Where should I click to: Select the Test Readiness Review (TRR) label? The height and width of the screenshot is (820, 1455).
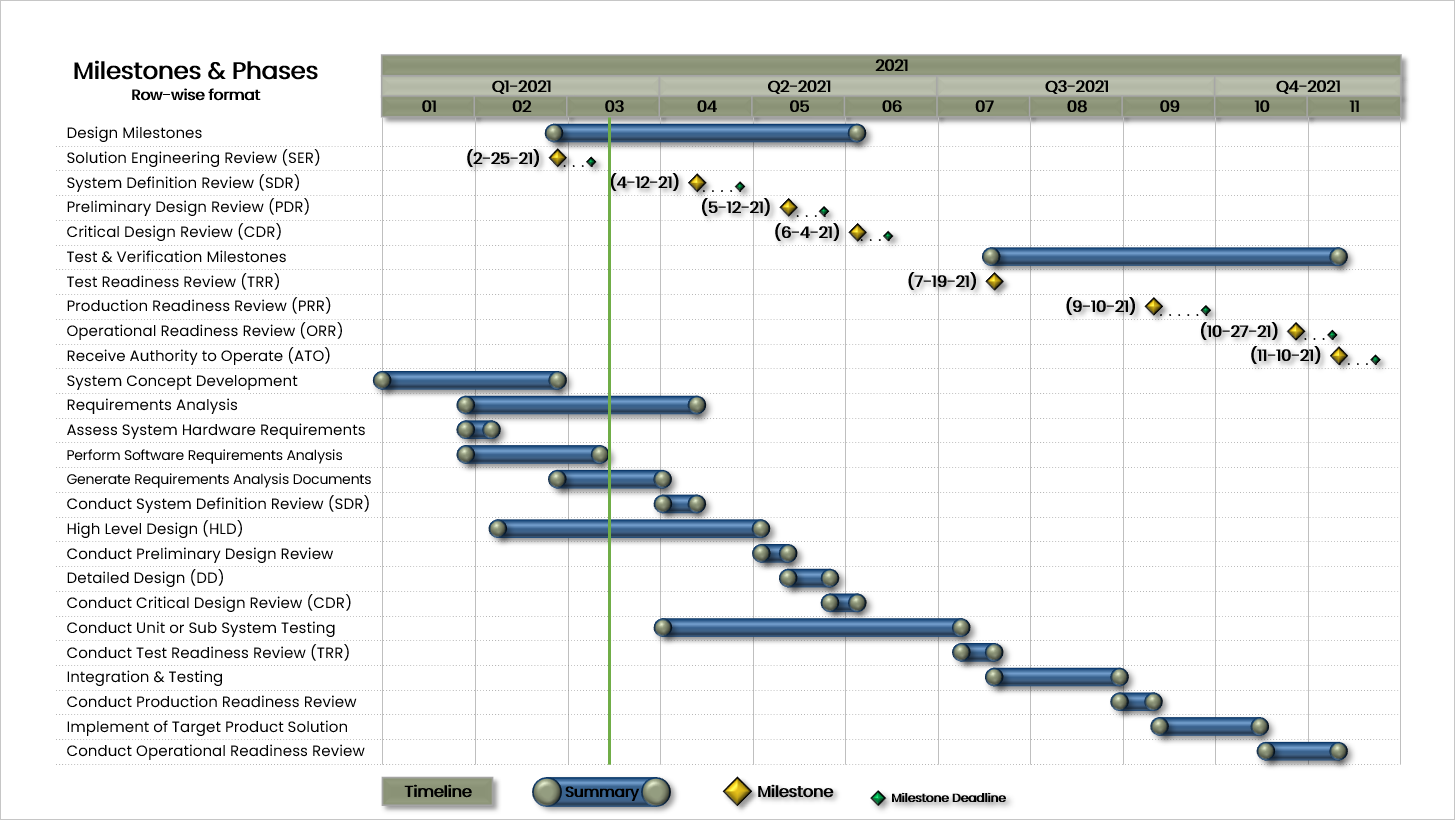tap(173, 282)
